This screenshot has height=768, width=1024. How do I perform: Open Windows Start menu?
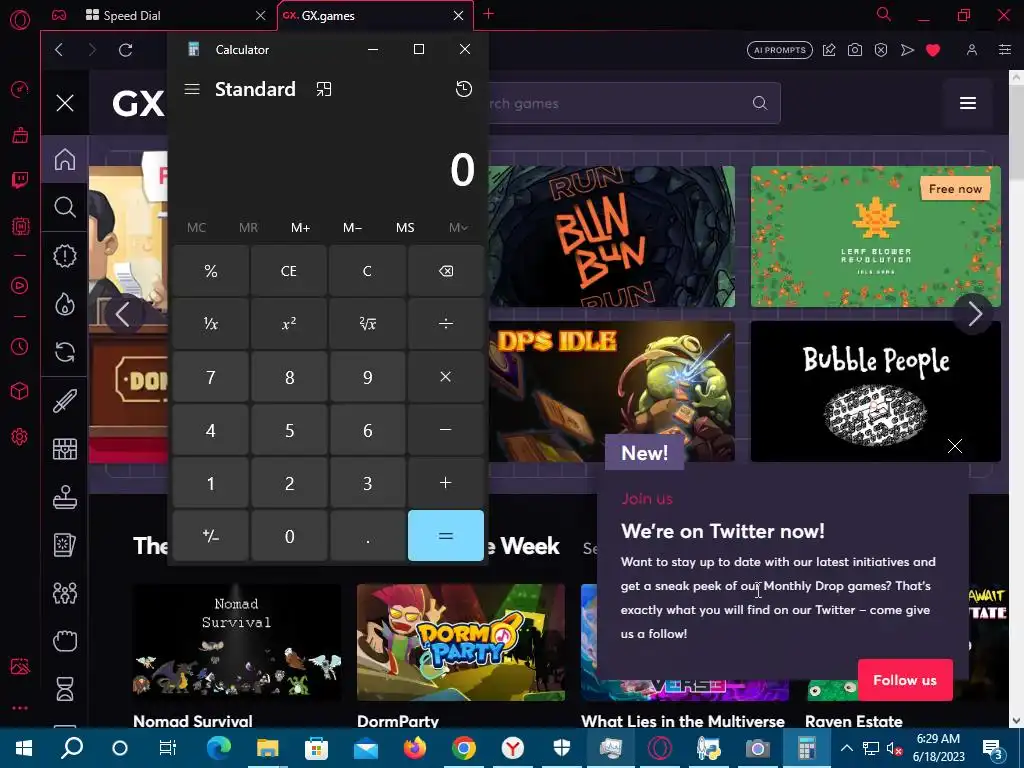[24, 748]
